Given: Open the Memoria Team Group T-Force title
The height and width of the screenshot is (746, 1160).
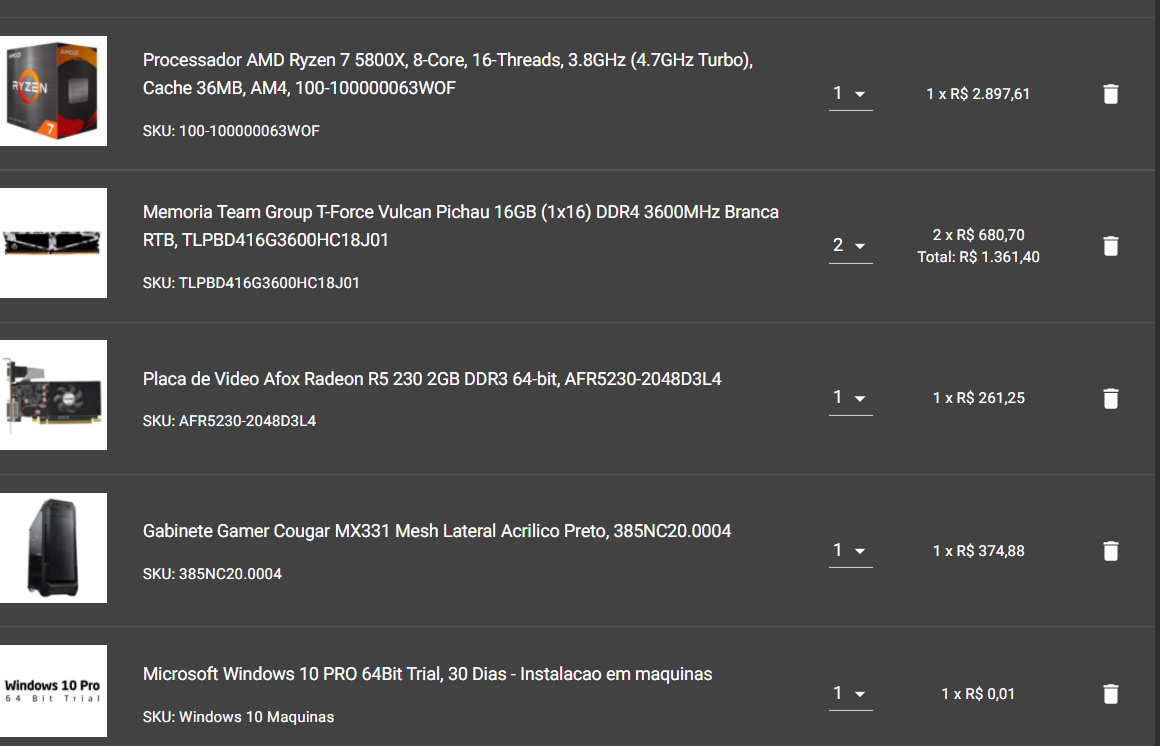Looking at the screenshot, I should (461, 226).
